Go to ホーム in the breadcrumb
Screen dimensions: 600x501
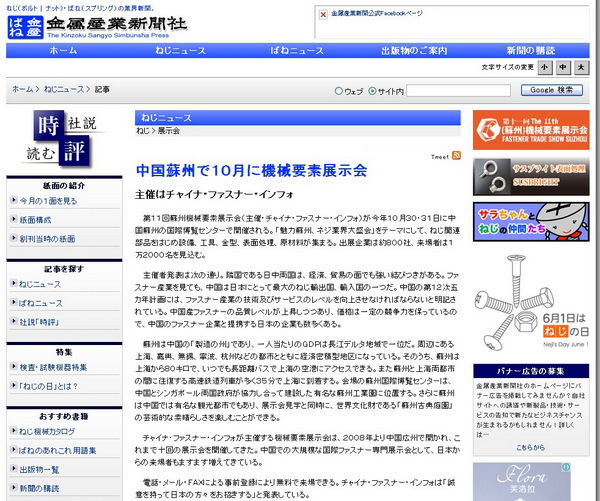coord(22,89)
